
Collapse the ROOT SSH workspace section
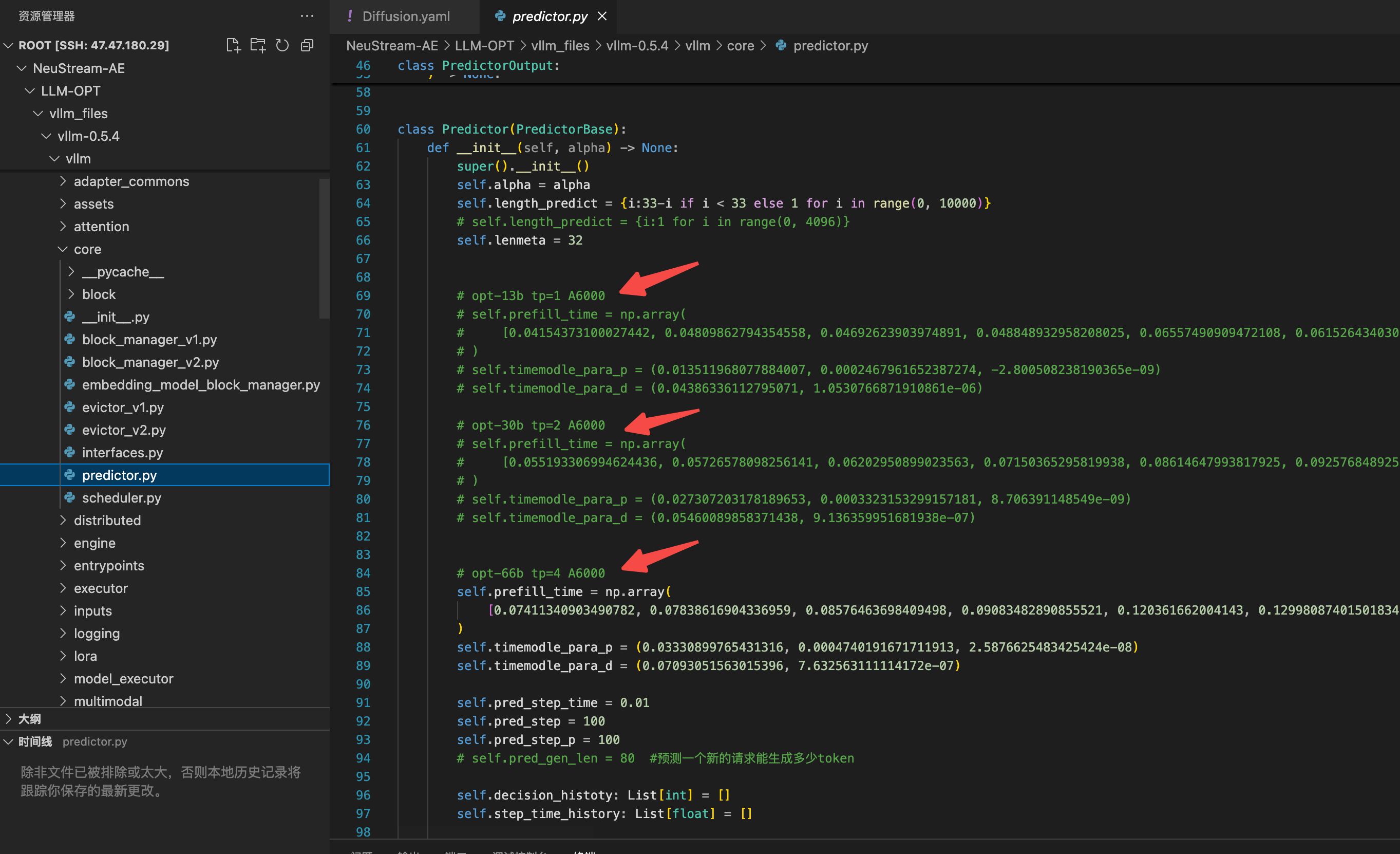tap(9, 46)
